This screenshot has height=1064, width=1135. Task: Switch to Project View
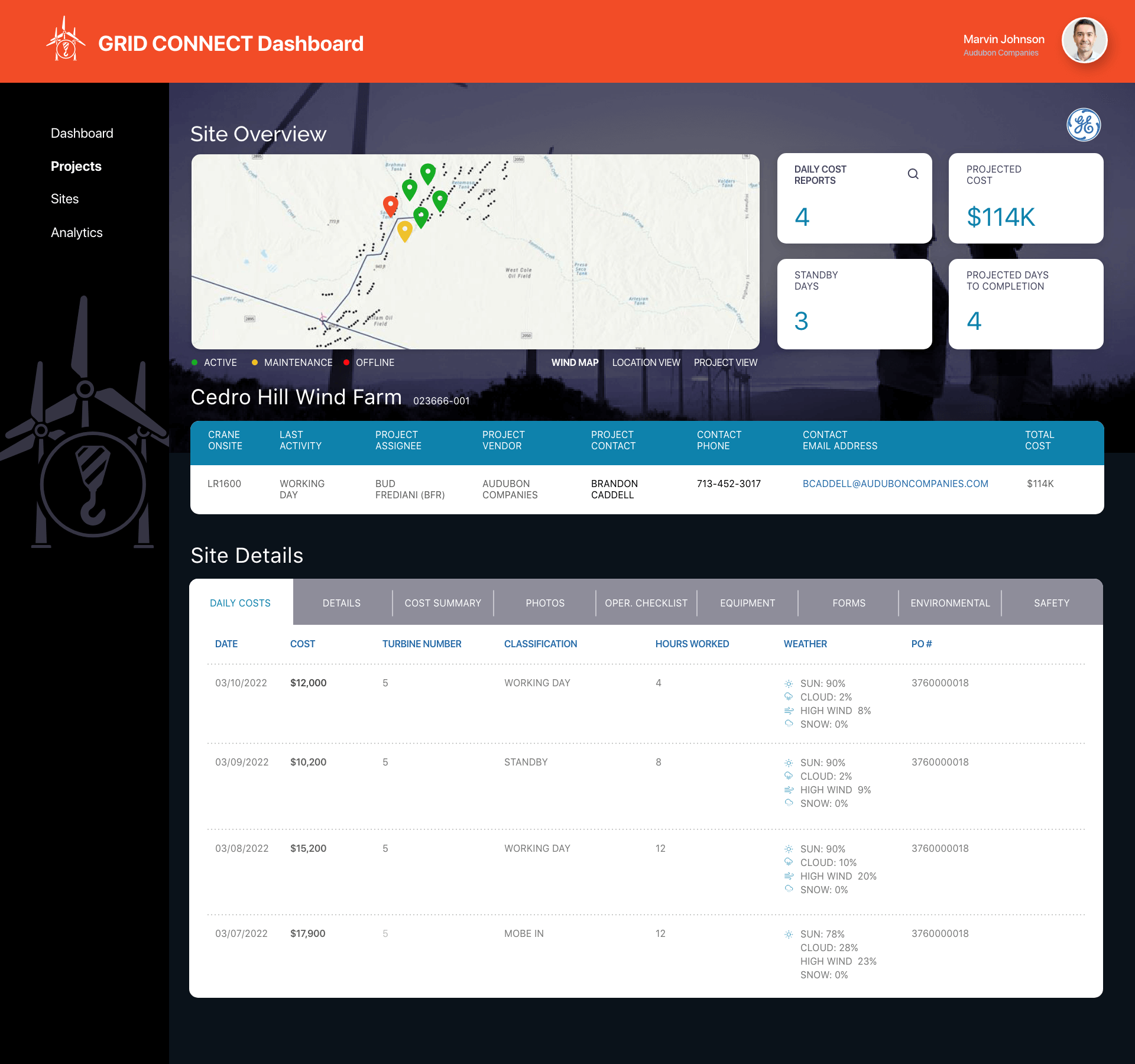tap(725, 362)
